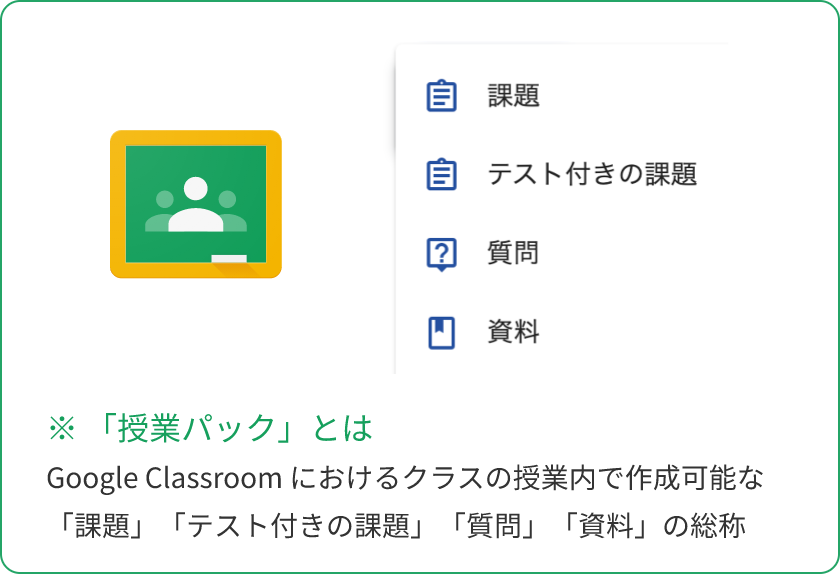Image resolution: width=840 pixels, height=574 pixels.
Task: Click the green ※ reference mark
Action: tap(62, 429)
